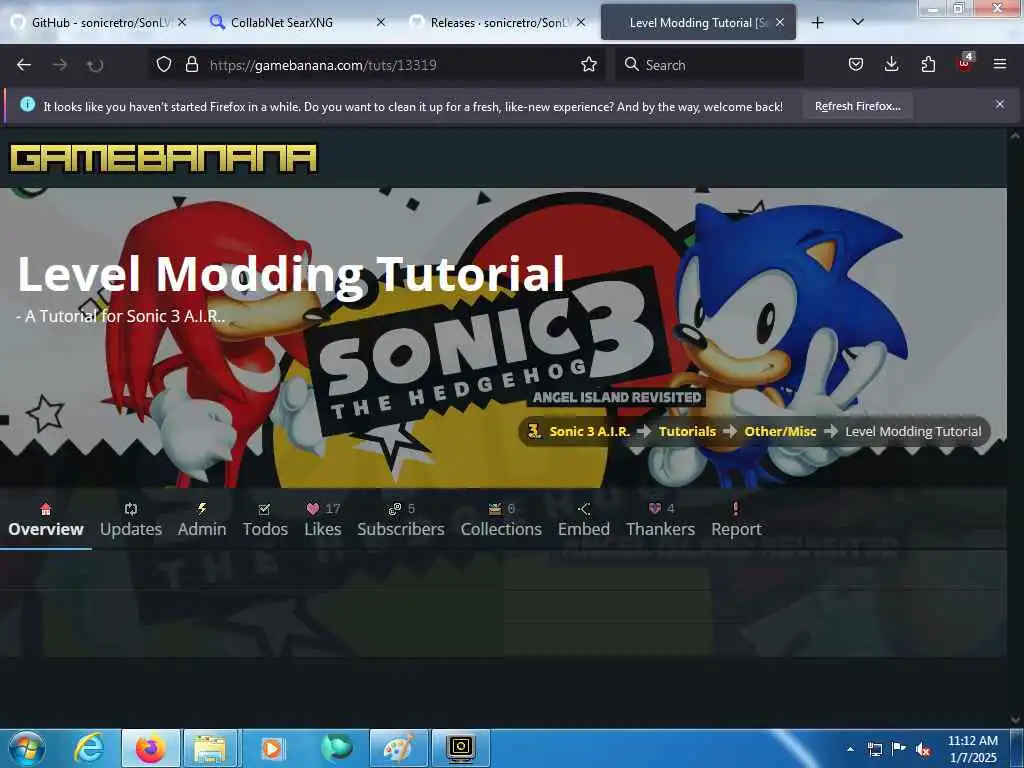Open the Sonic 3 A.I.R. breadcrumb link

589,431
